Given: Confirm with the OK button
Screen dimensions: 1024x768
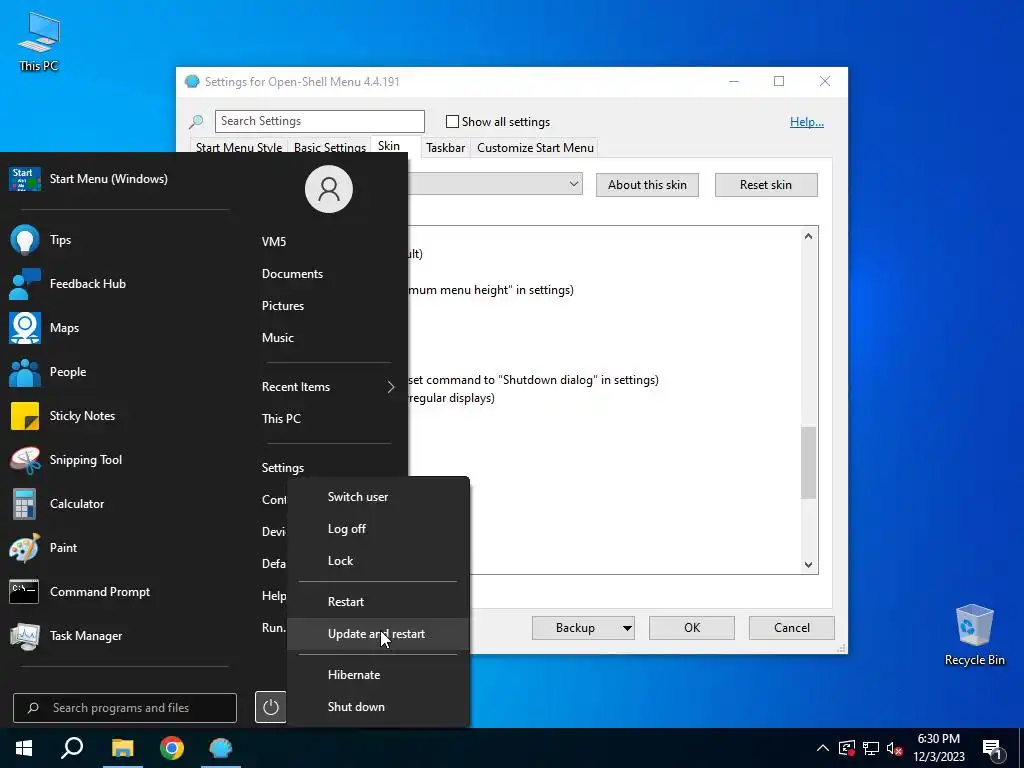Looking at the screenshot, I should coord(692,628).
